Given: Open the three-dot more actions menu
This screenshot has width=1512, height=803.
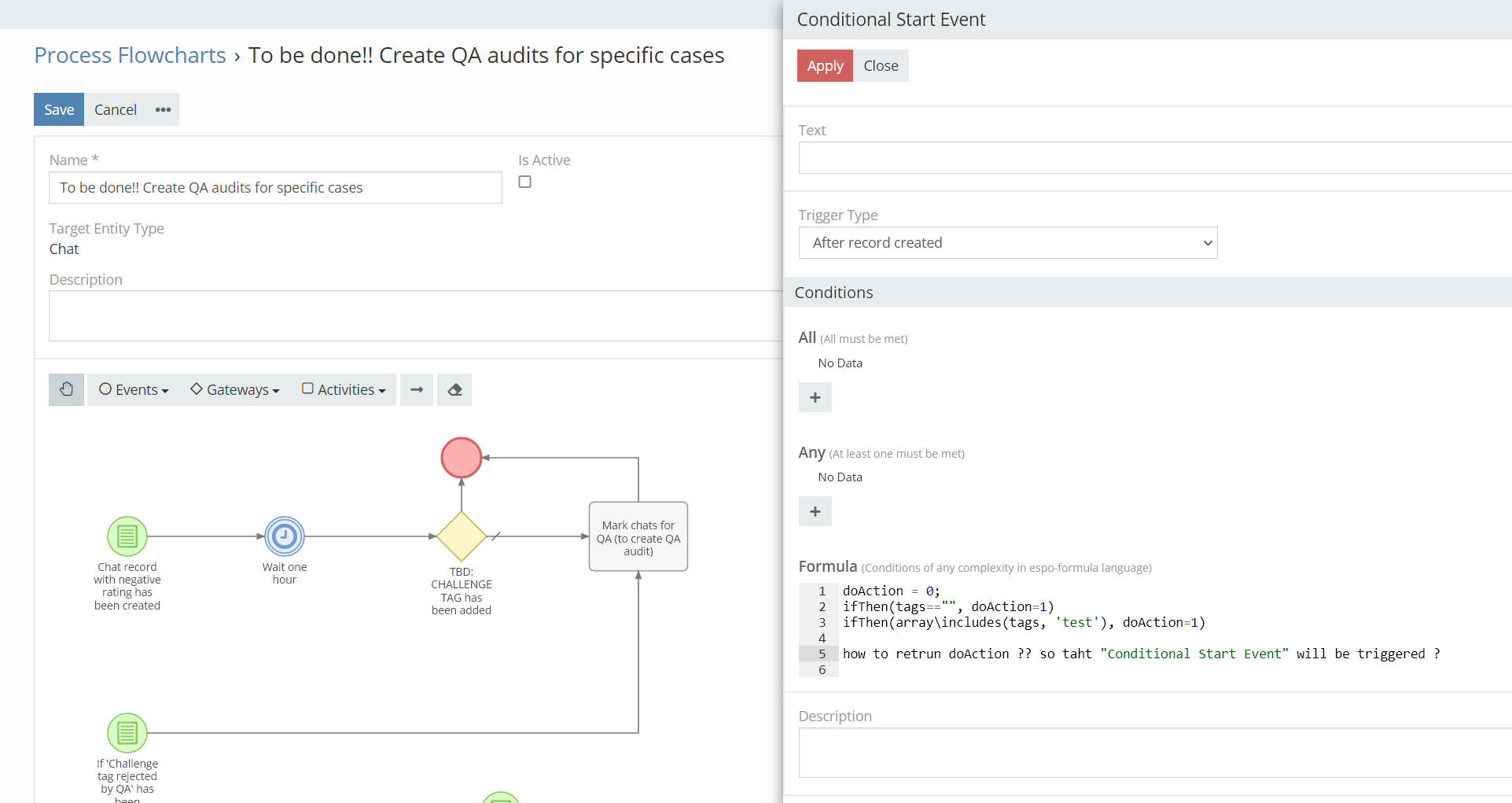Looking at the screenshot, I should click(163, 109).
